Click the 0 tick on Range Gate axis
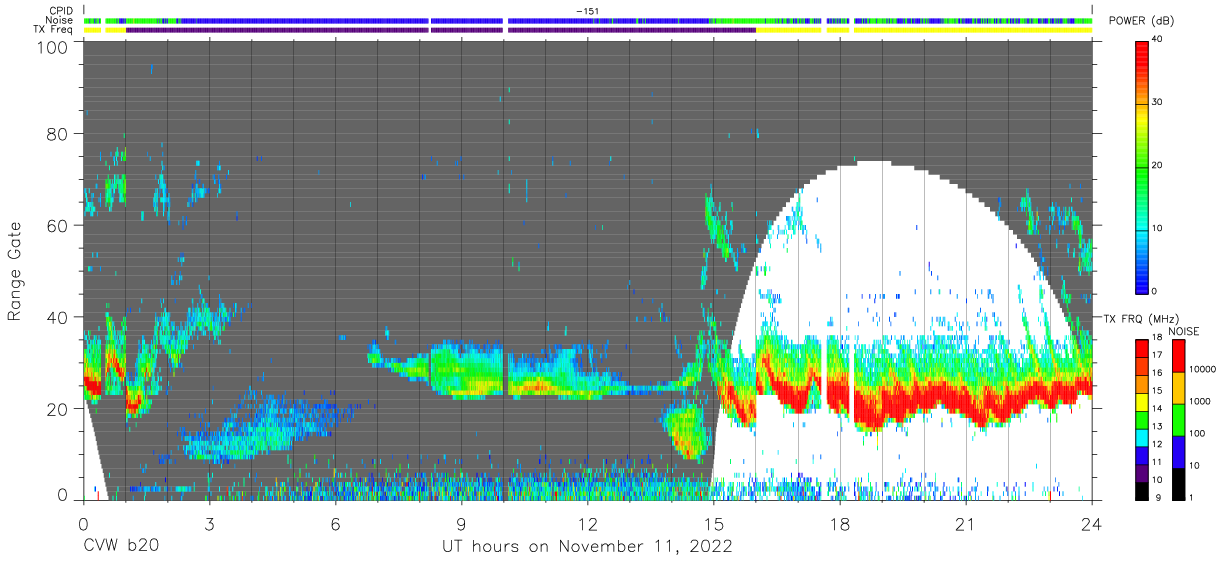1228x567 pixels. coord(65,494)
